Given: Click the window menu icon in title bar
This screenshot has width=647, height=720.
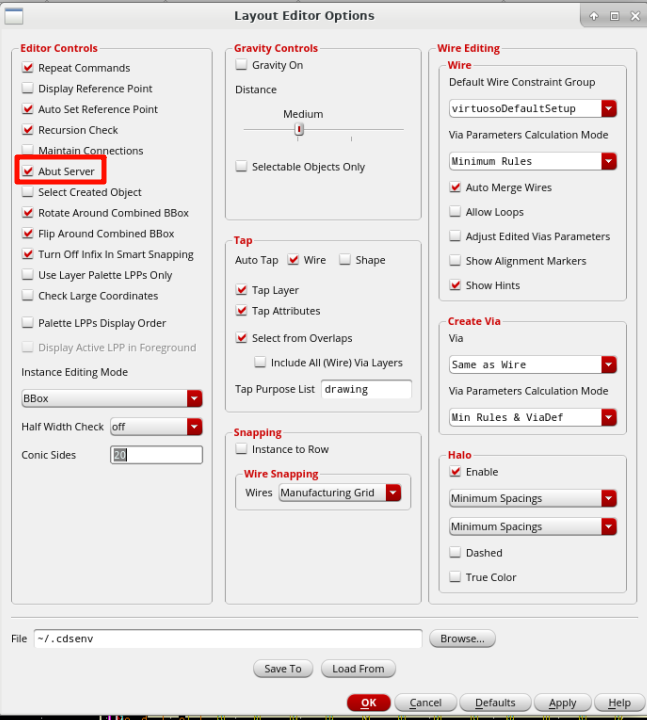Looking at the screenshot, I should click(14, 16).
